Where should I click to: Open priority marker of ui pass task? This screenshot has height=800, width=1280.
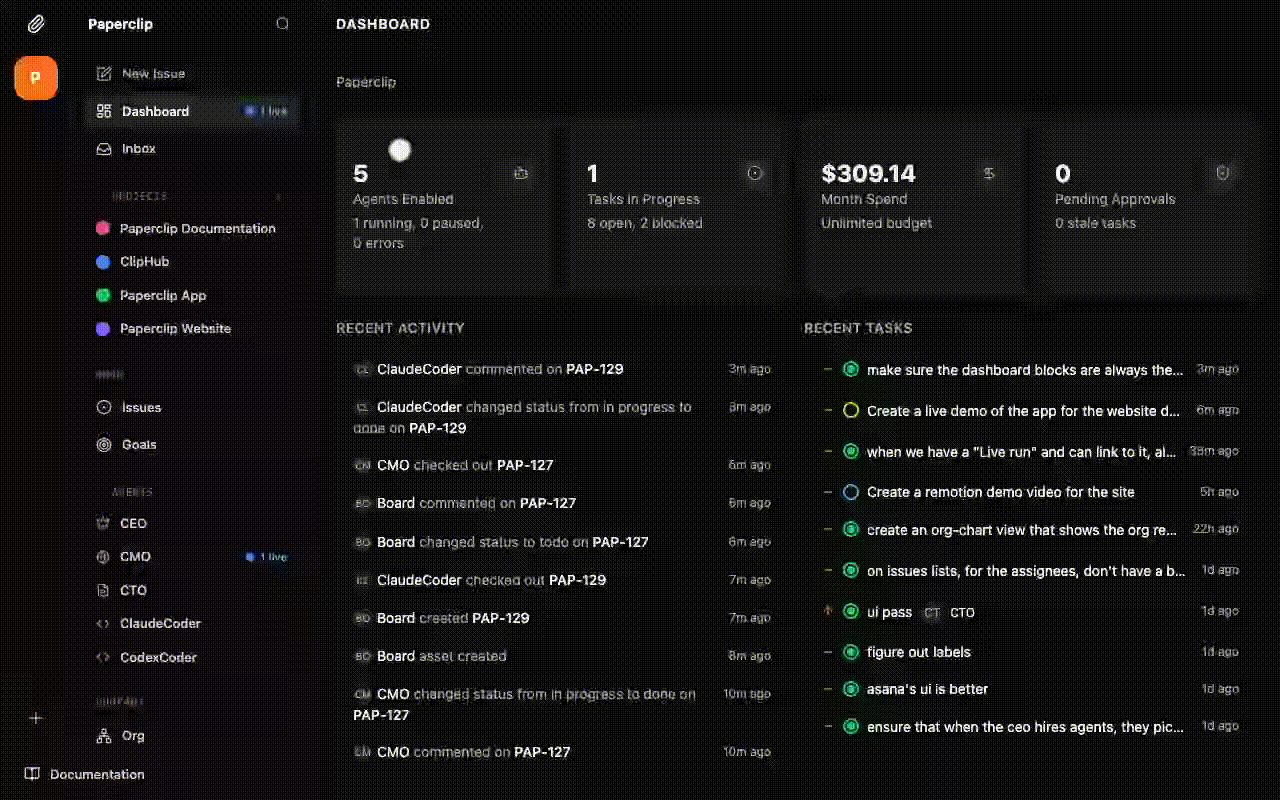[827, 611]
